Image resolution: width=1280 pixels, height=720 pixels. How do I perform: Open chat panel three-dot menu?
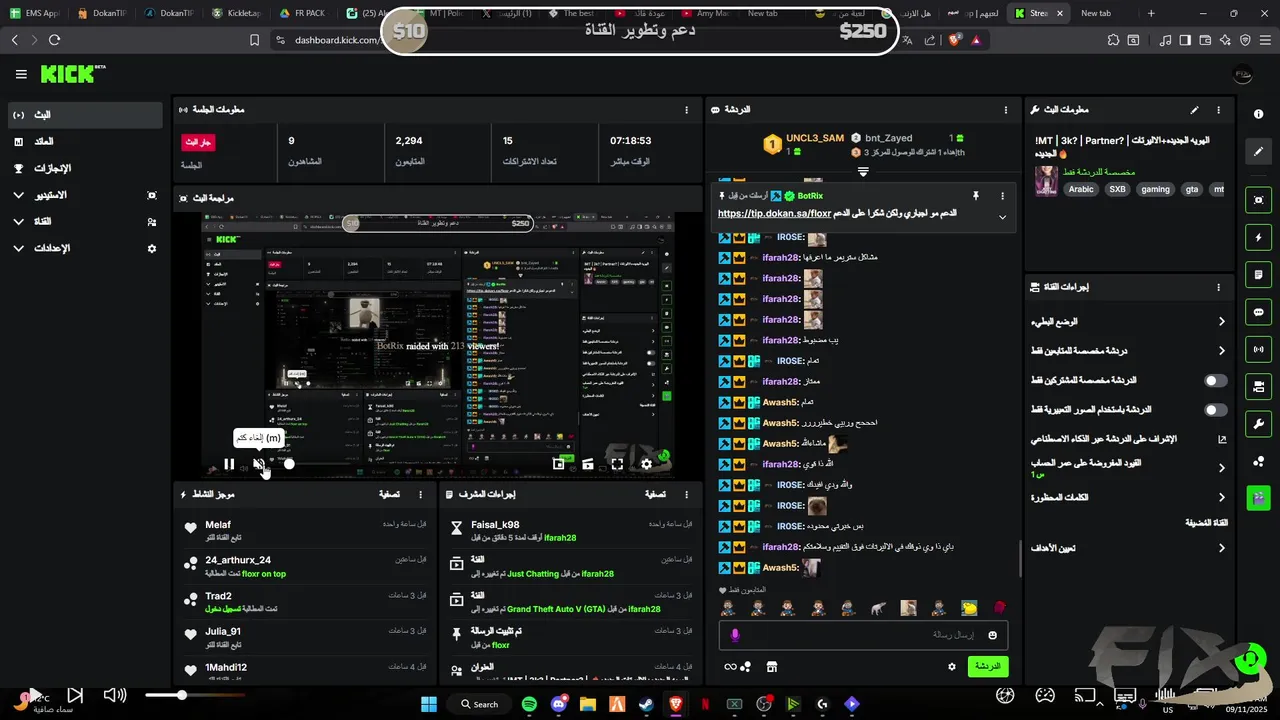[x=1005, y=110]
